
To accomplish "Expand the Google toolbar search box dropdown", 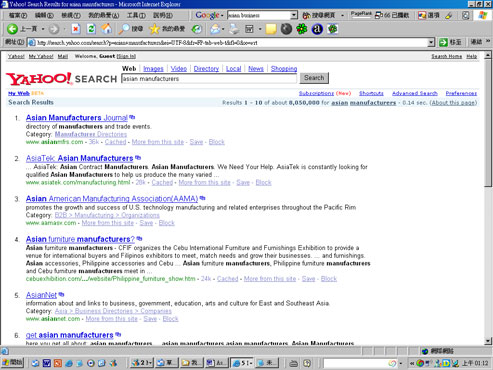I will point(294,15).
